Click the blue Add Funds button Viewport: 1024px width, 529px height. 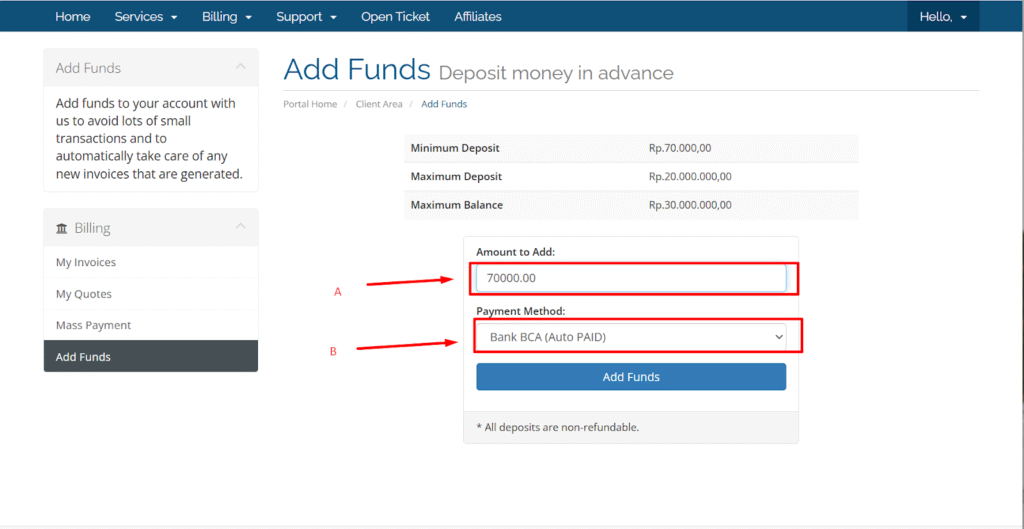[631, 377]
